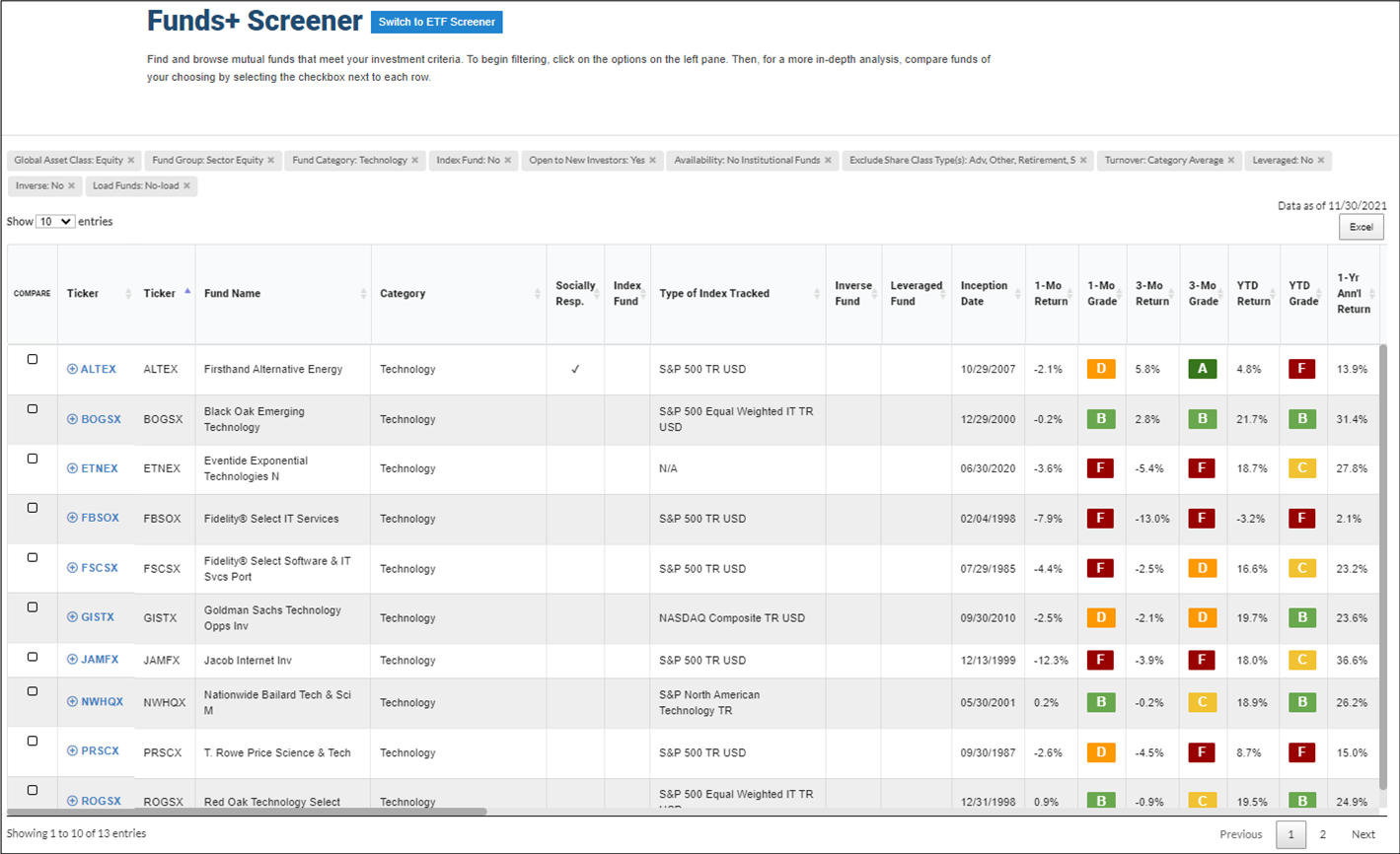
Task: Expand details plus icon for FBSOX
Action: point(72,518)
